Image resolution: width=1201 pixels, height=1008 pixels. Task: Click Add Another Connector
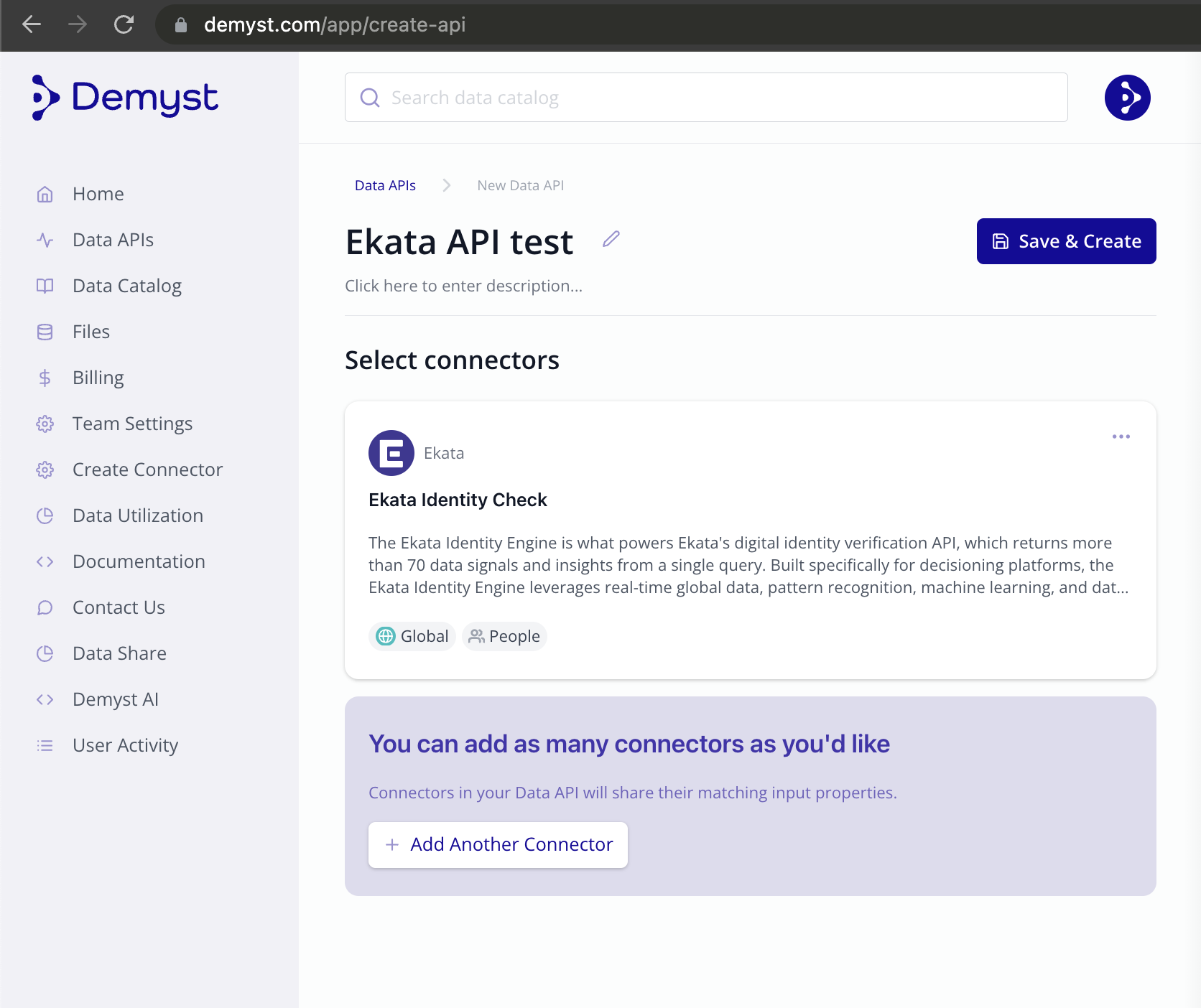[498, 845]
